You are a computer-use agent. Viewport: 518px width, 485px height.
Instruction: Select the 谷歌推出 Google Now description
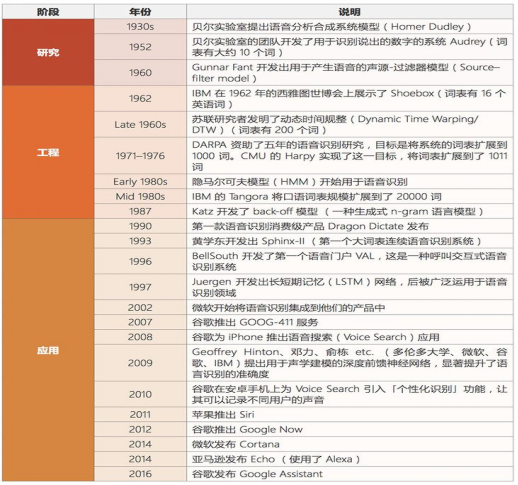pyautogui.click(x=350, y=429)
